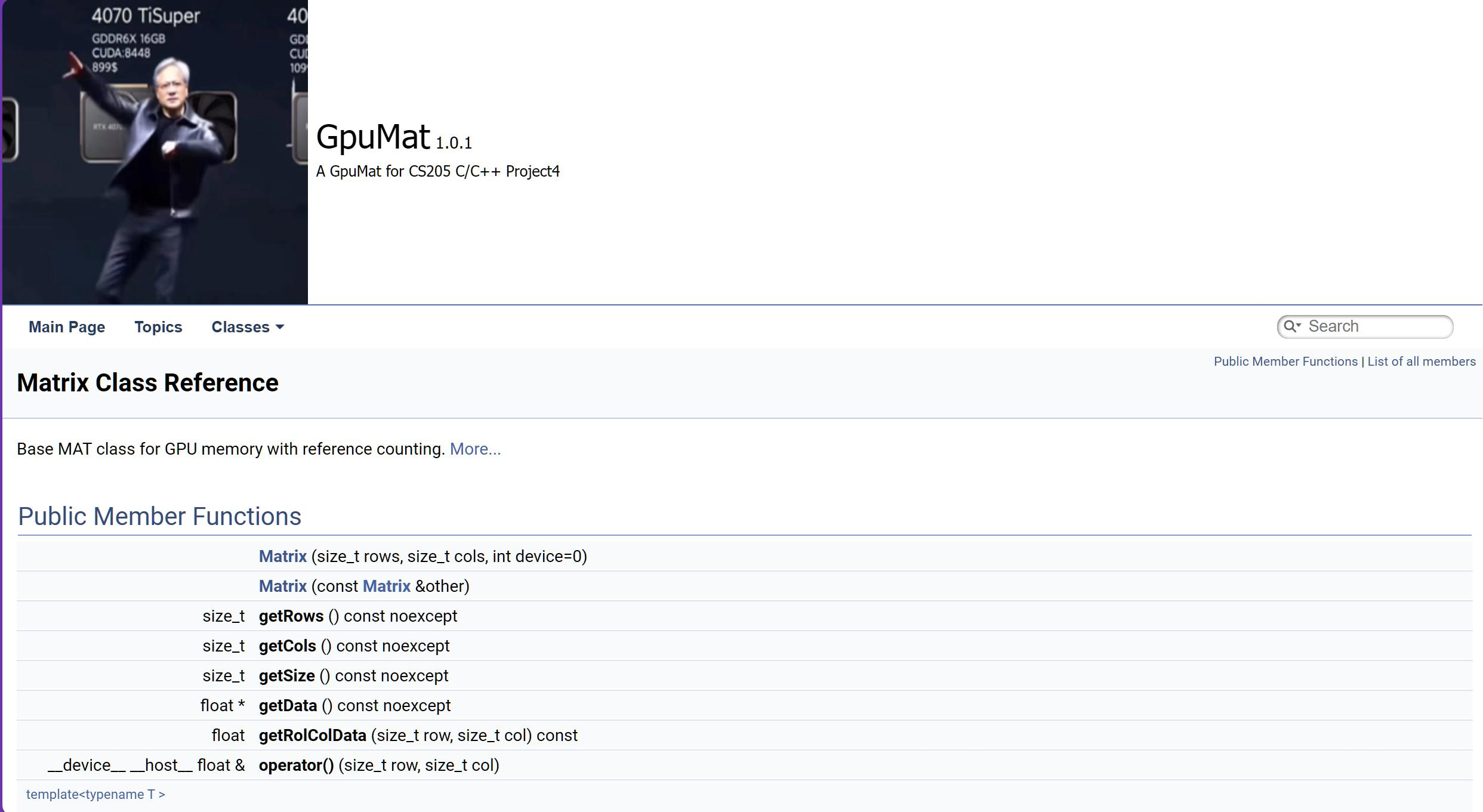Open Matrix copy constructor link
The width and height of the screenshot is (1483, 812).
(x=283, y=586)
